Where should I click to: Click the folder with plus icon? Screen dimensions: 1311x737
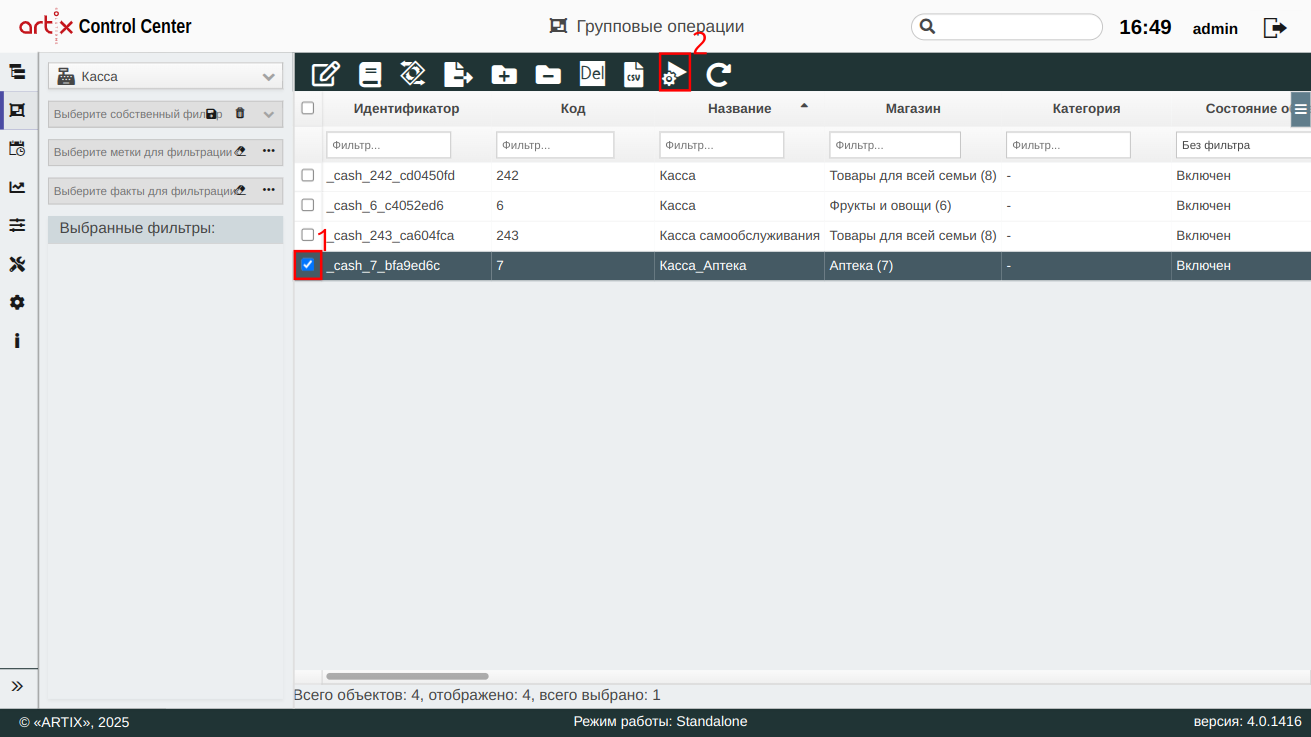tap(504, 74)
